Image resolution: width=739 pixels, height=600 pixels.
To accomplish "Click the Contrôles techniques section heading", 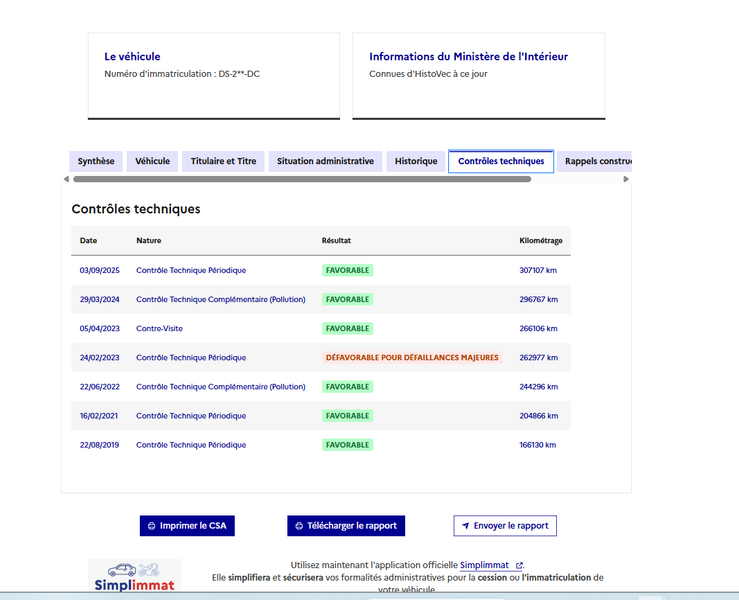I will pyautogui.click(x=136, y=209).
